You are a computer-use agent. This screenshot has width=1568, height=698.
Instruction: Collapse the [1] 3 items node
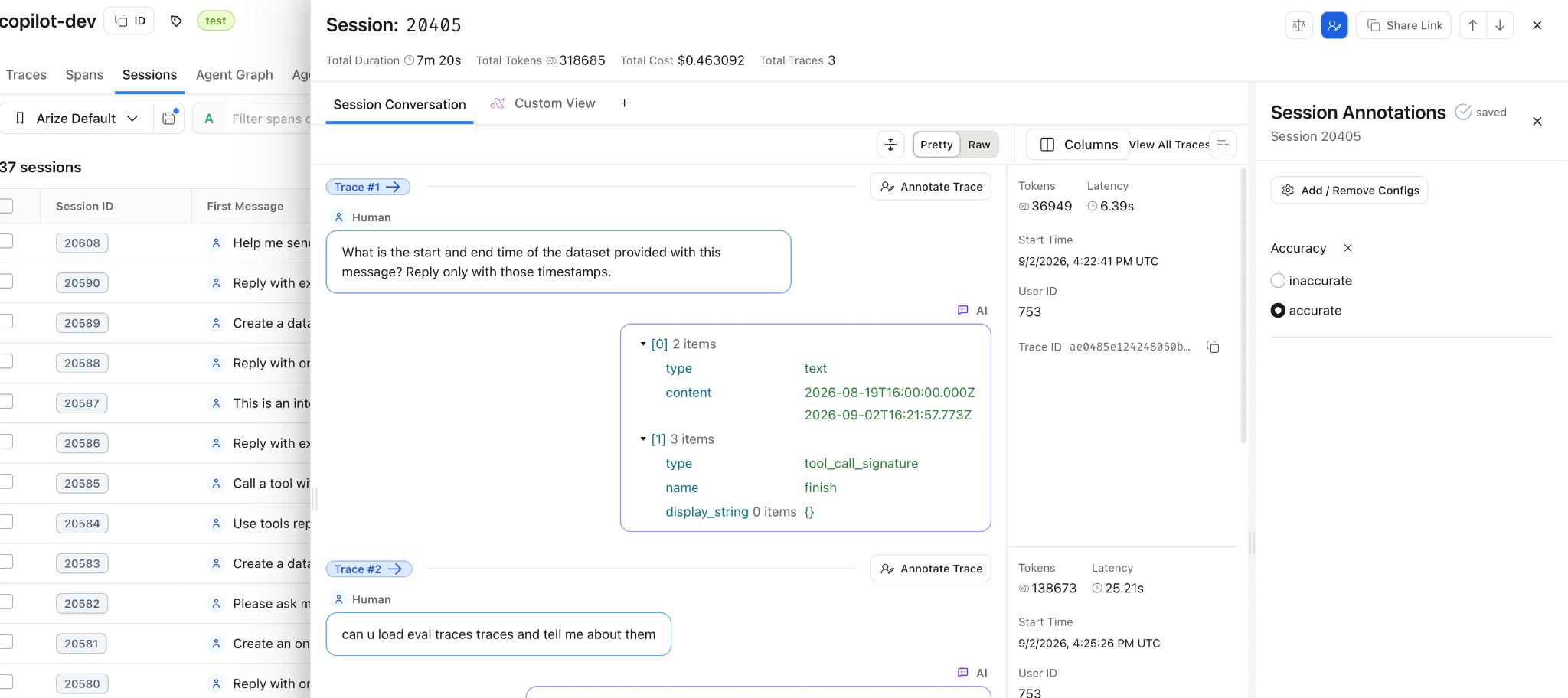643,439
